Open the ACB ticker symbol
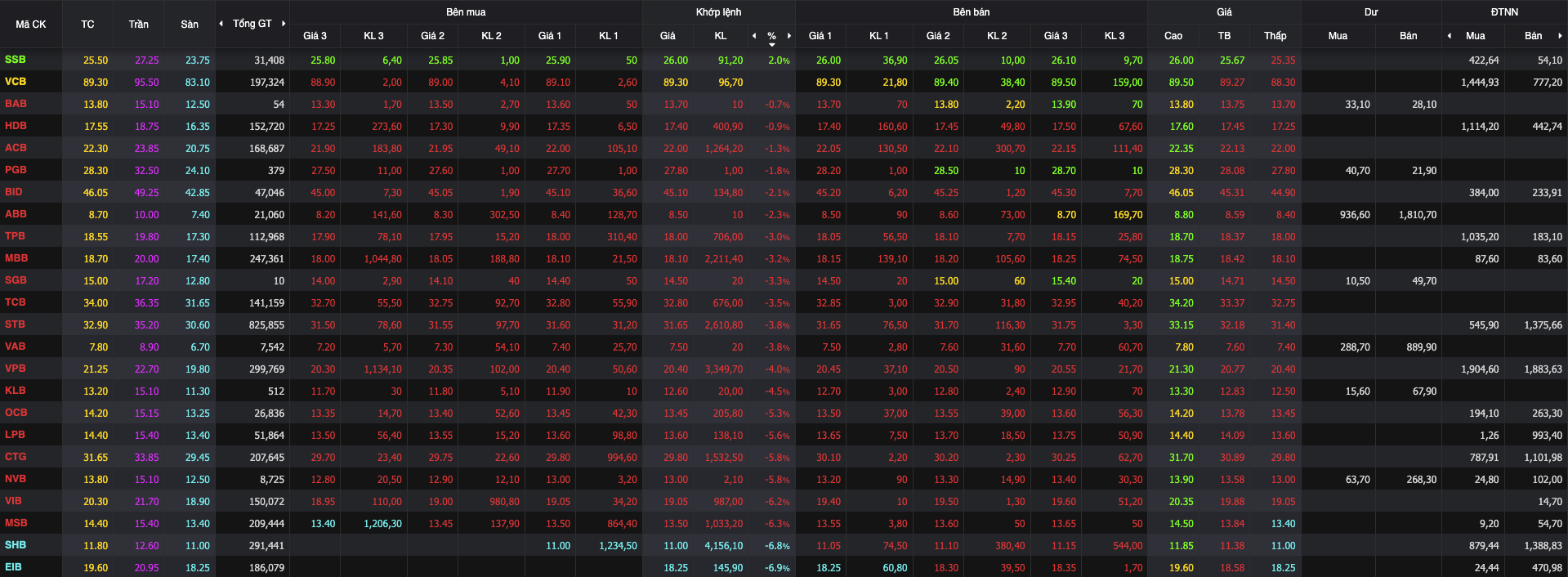 tap(16, 148)
